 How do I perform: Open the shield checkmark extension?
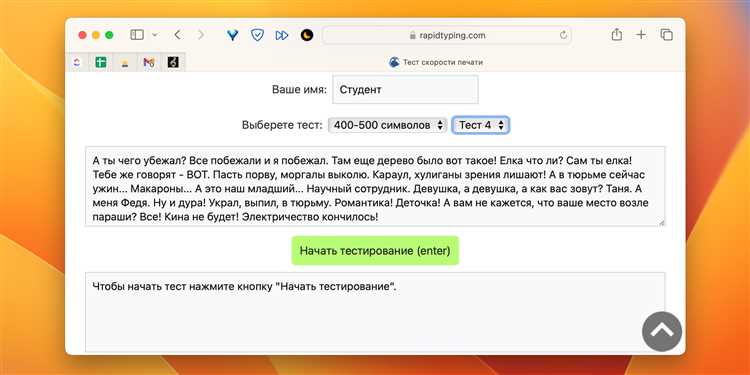coord(257,35)
